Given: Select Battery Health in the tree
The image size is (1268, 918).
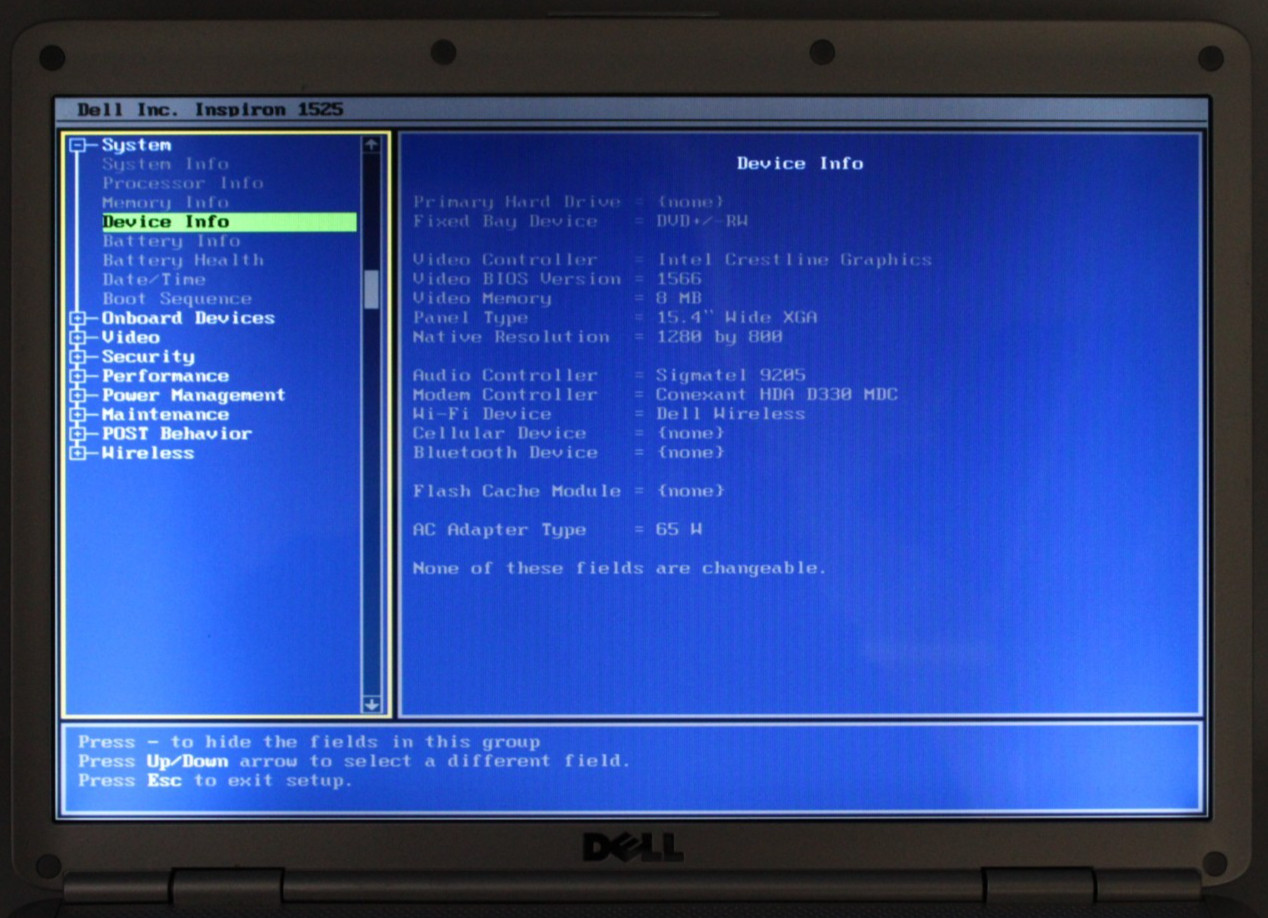Looking at the screenshot, I should click(183, 260).
